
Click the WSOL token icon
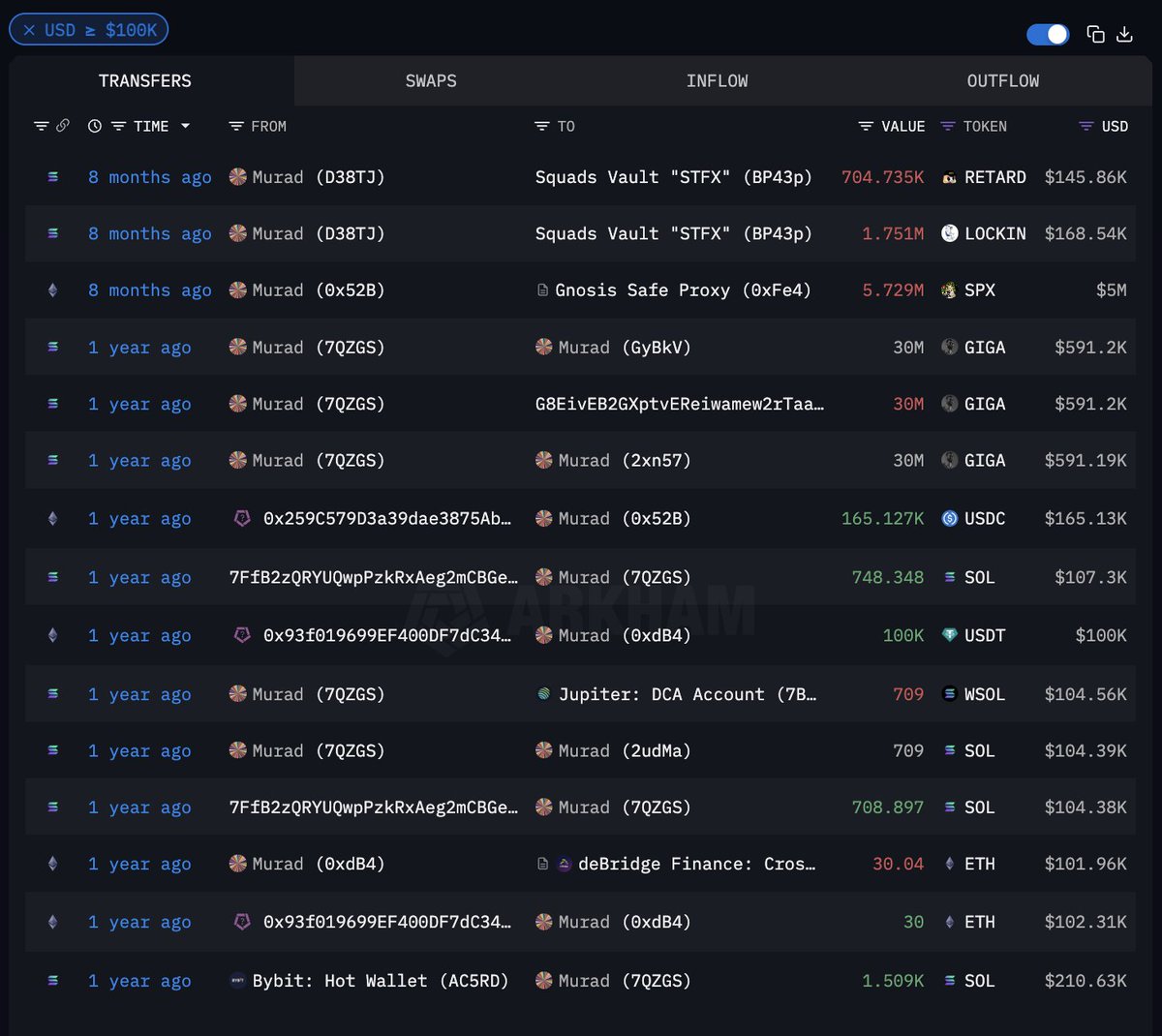[950, 694]
